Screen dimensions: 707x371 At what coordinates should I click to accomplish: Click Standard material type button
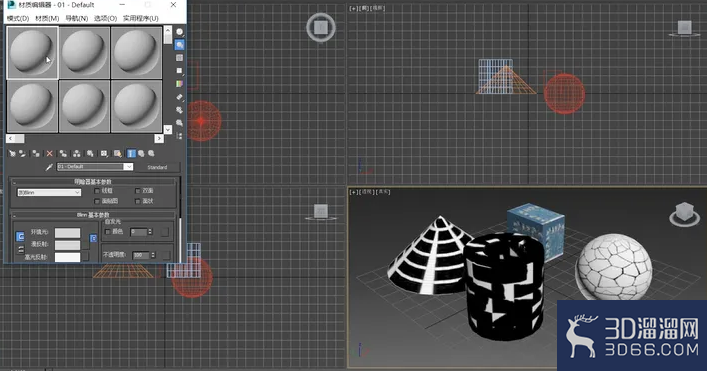[x=157, y=167]
